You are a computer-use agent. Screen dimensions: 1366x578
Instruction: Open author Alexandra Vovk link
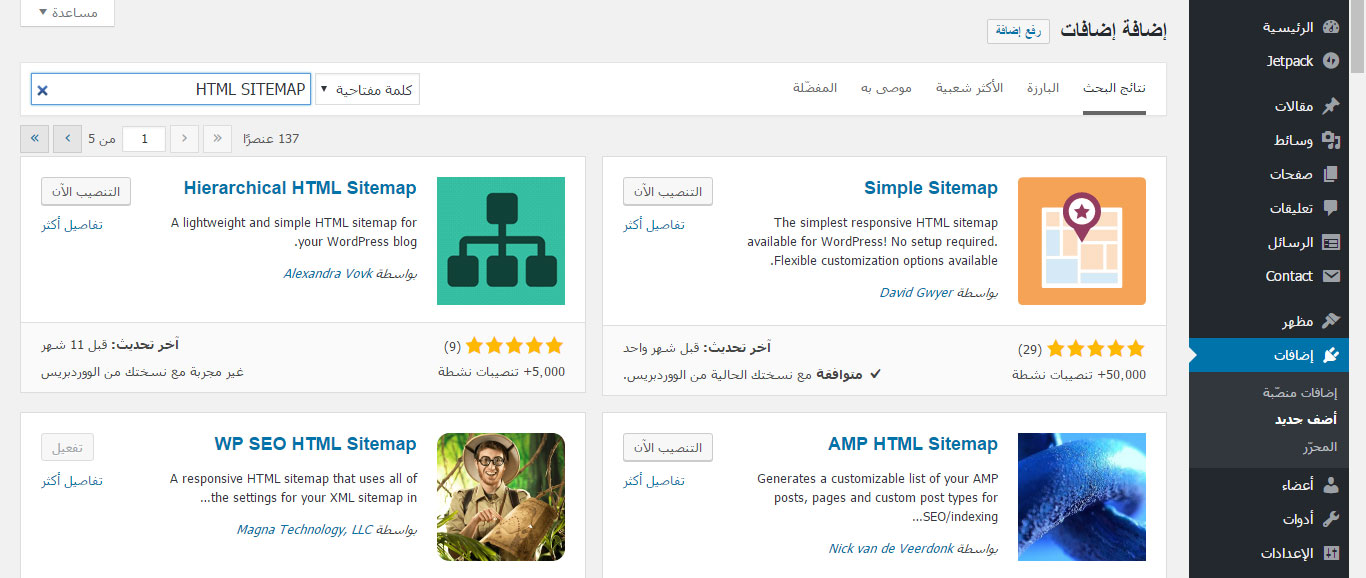[x=328, y=273]
